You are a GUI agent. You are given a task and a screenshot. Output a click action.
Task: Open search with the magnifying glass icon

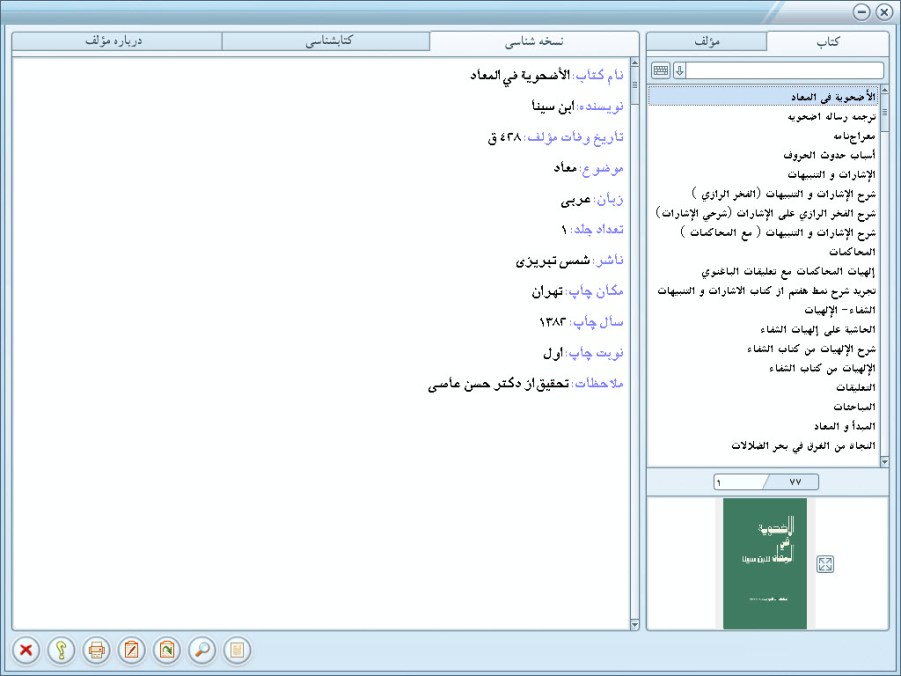[x=202, y=651]
